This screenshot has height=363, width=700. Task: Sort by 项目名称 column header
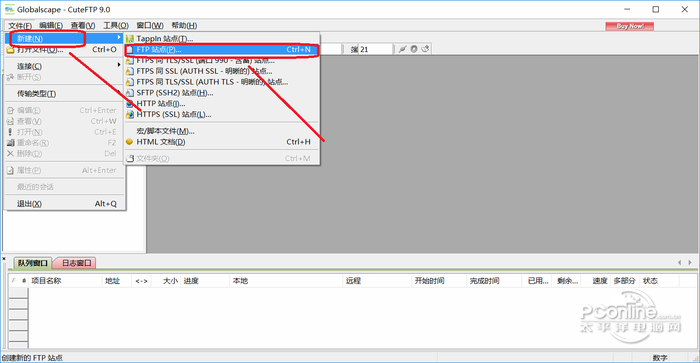tap(65, 281)
